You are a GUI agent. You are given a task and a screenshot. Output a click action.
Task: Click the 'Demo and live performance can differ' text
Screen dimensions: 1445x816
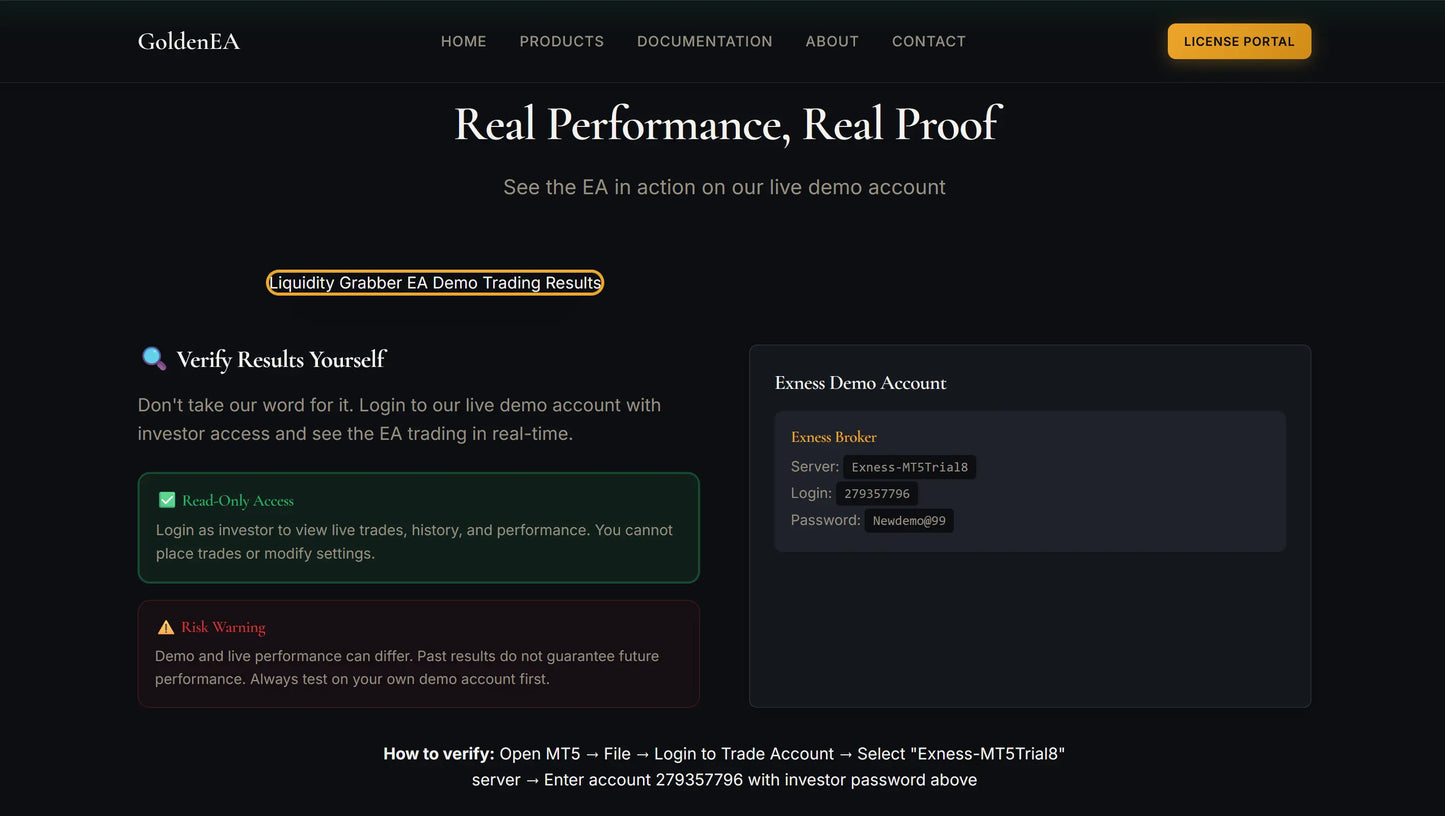click(407, 667)
